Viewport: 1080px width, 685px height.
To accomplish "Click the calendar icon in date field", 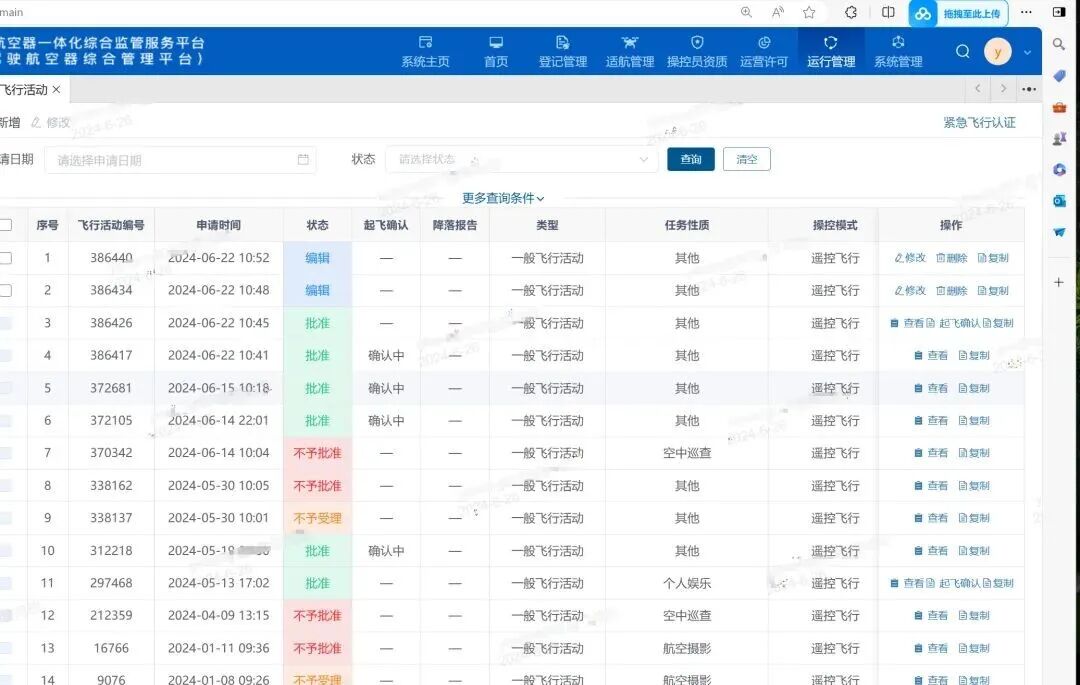I will click(x=303, y=160).
